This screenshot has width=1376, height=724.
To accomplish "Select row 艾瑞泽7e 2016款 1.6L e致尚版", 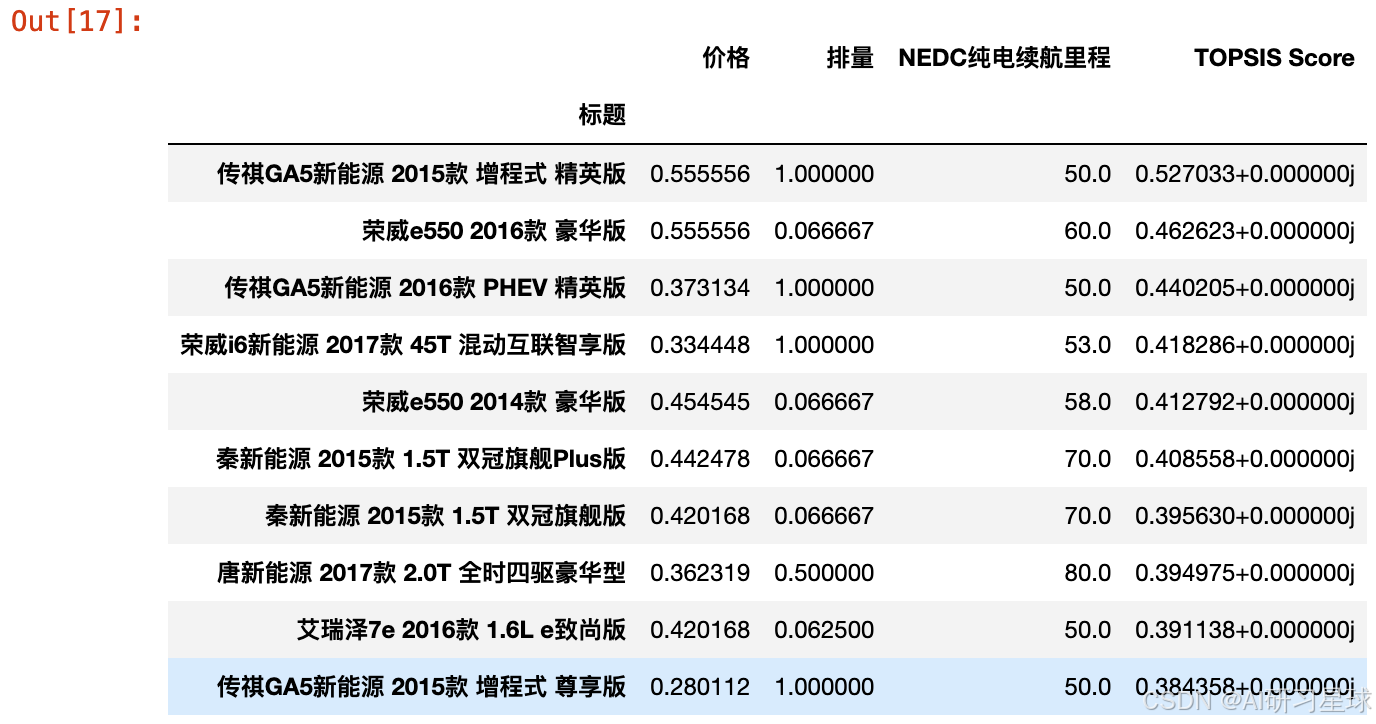I will pos(767,630).
